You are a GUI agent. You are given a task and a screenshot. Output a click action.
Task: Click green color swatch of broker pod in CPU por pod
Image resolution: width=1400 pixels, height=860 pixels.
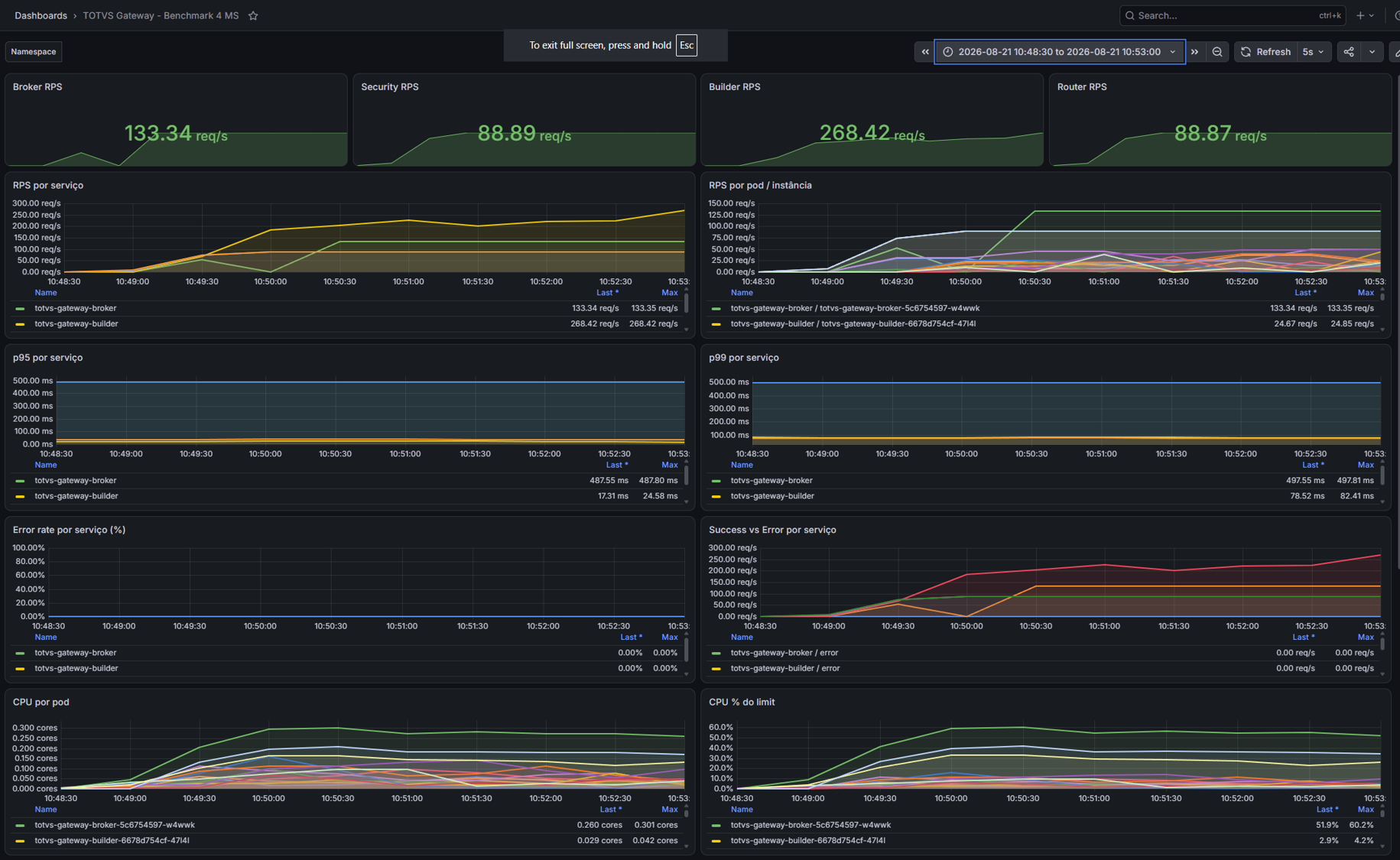tap(20, 826)
